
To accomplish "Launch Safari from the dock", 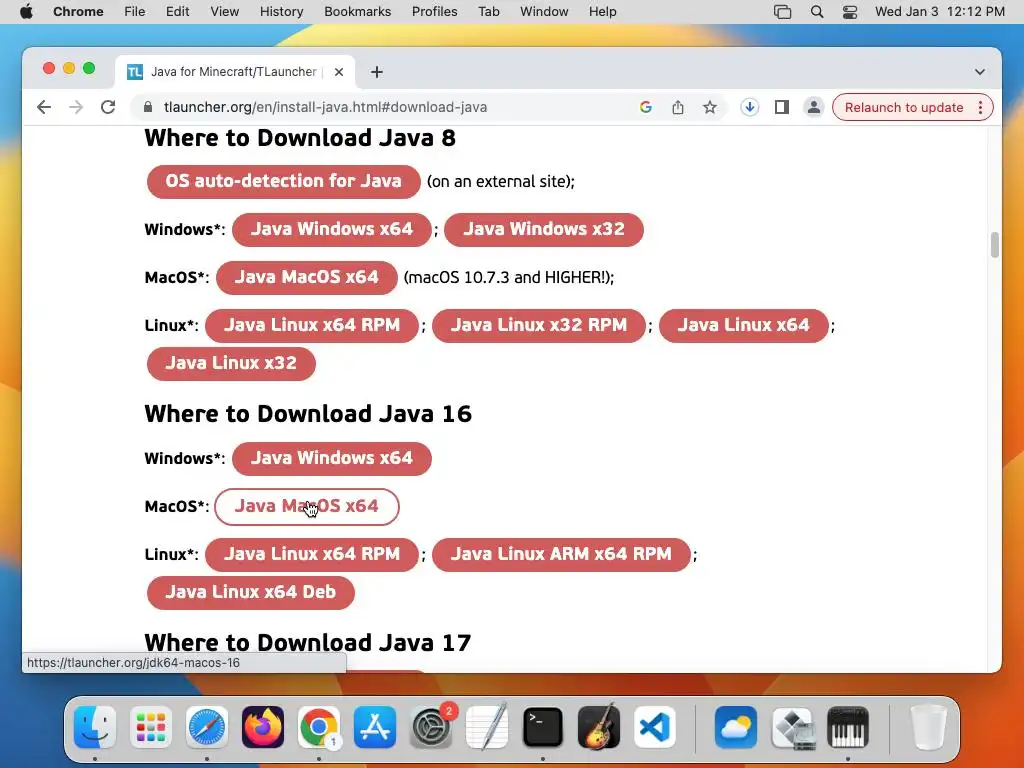I will click(207, 727).
